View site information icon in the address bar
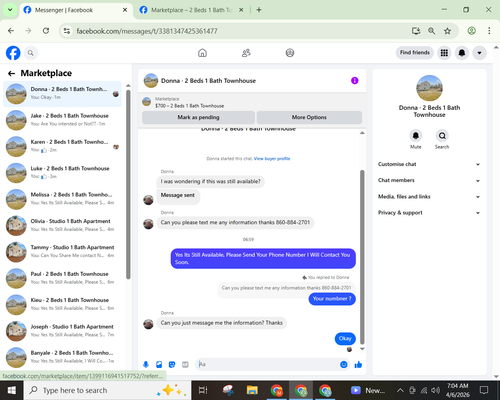Viewport: 500px width, 400px height. click(x=67, y=31)
